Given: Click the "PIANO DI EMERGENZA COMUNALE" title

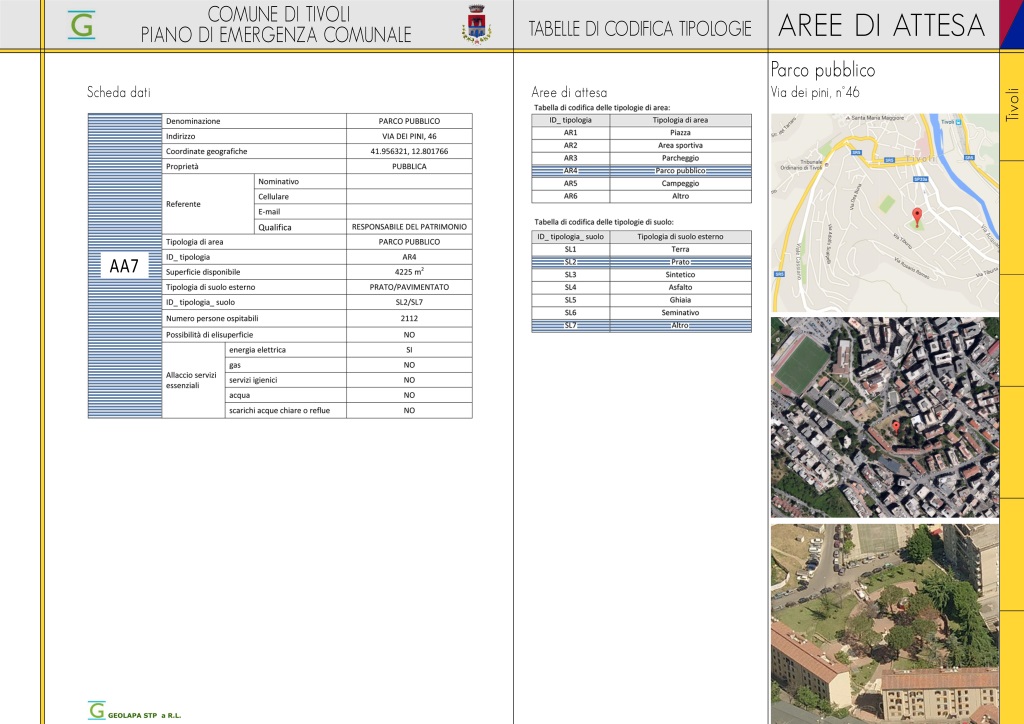Looking at the screenshot, I should tap(276, 35).
